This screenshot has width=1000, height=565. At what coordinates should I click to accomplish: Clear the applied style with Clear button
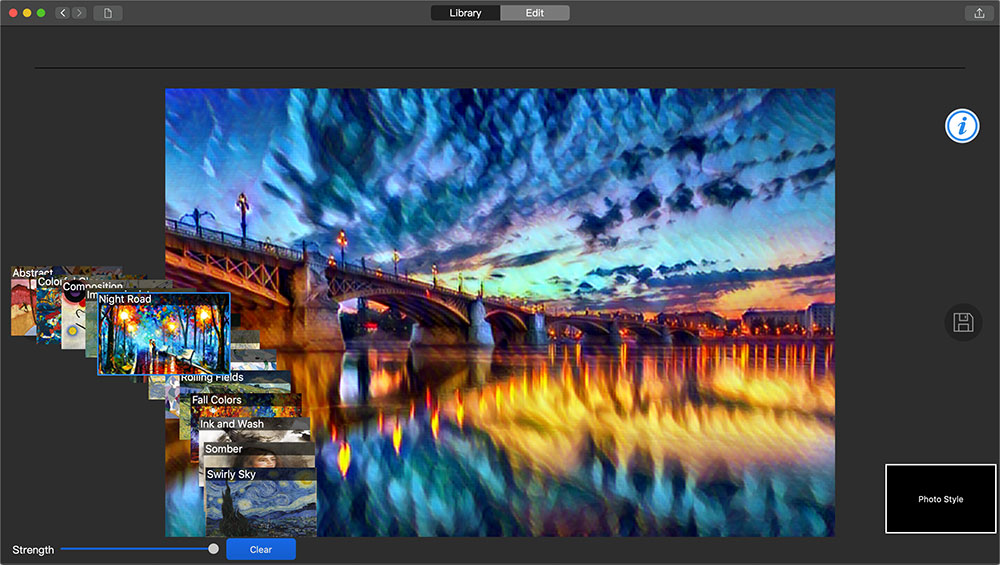click(x=261, y=549)
